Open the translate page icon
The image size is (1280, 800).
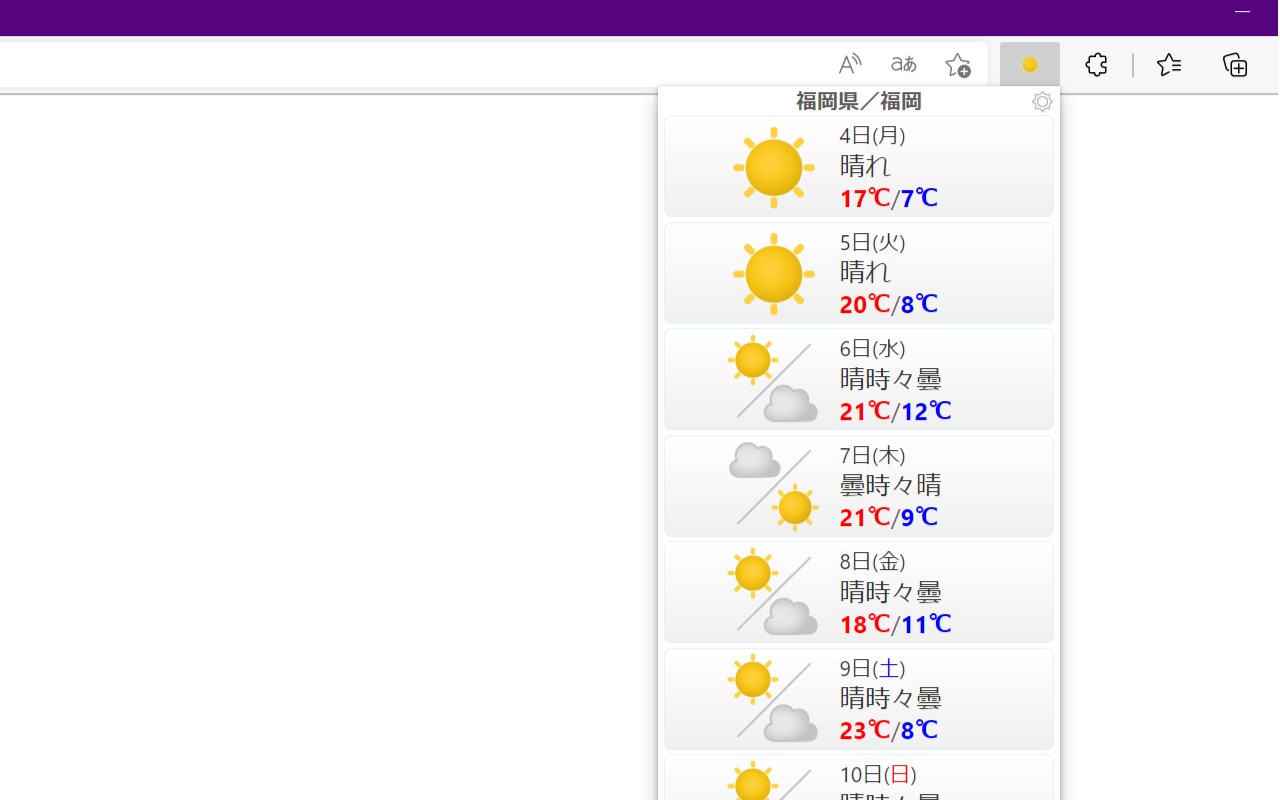point(904,65)
